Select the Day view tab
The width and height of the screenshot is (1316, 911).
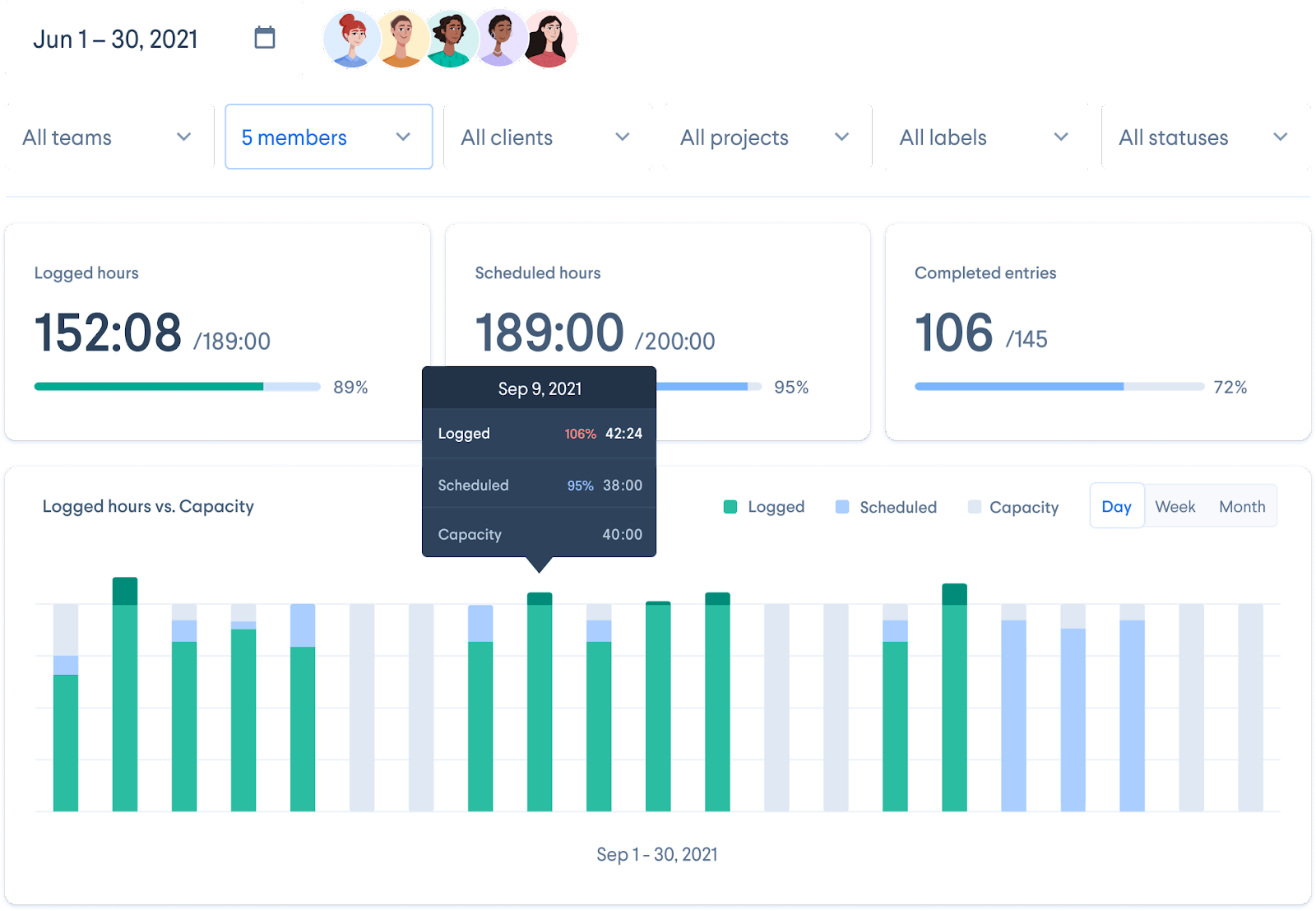tap(1116, 506)
